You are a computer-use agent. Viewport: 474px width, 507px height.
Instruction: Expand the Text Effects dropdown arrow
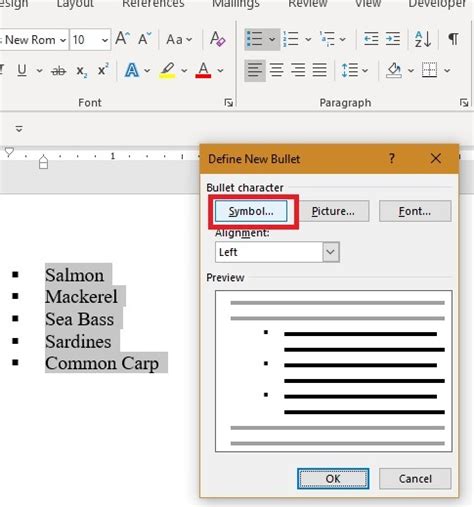click(147, 71)
